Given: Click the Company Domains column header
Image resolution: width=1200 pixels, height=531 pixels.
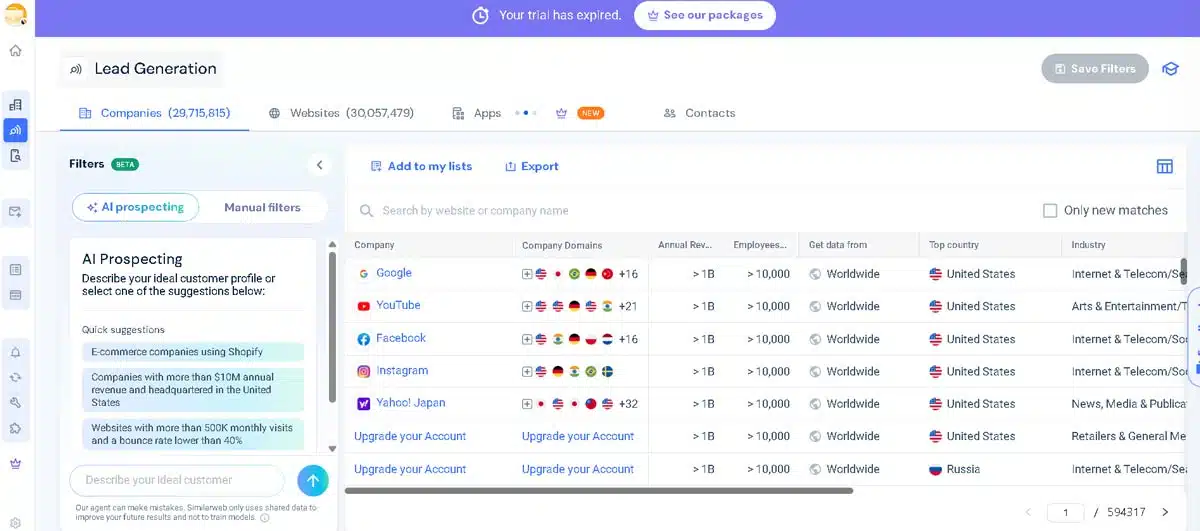Looking at the screenshot, I should click(x=562, y=245).
